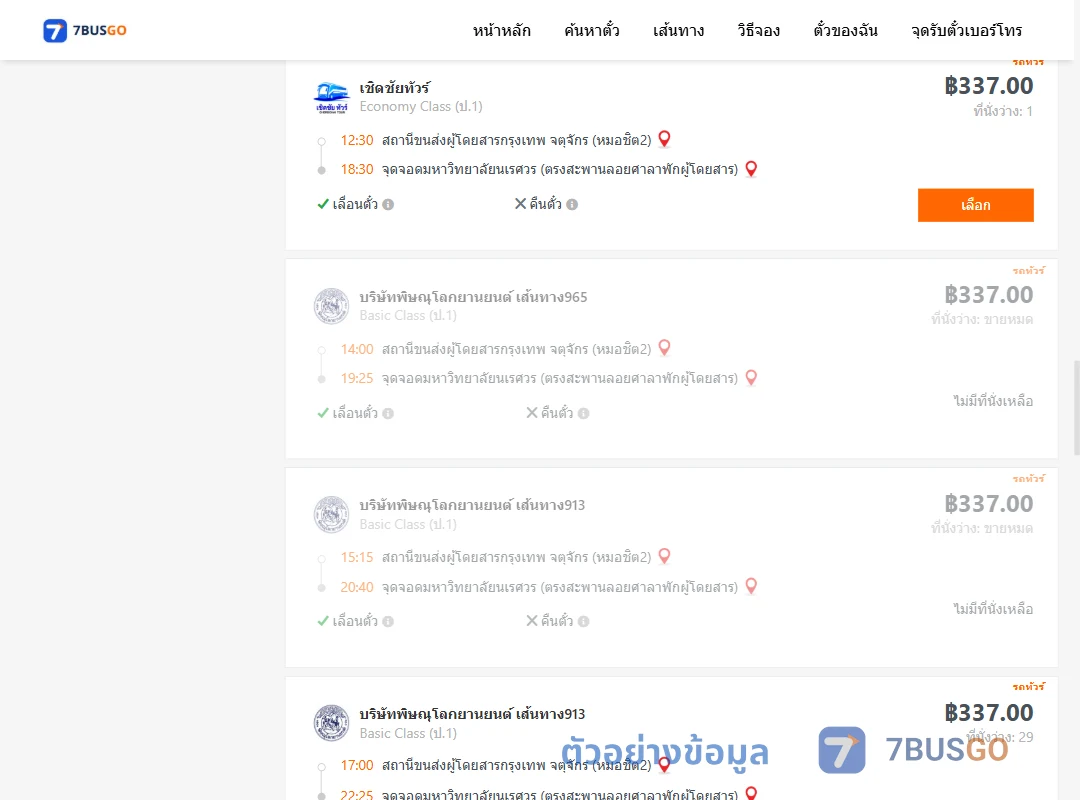Click the 7BUSGO logo in header

point(85,30)
